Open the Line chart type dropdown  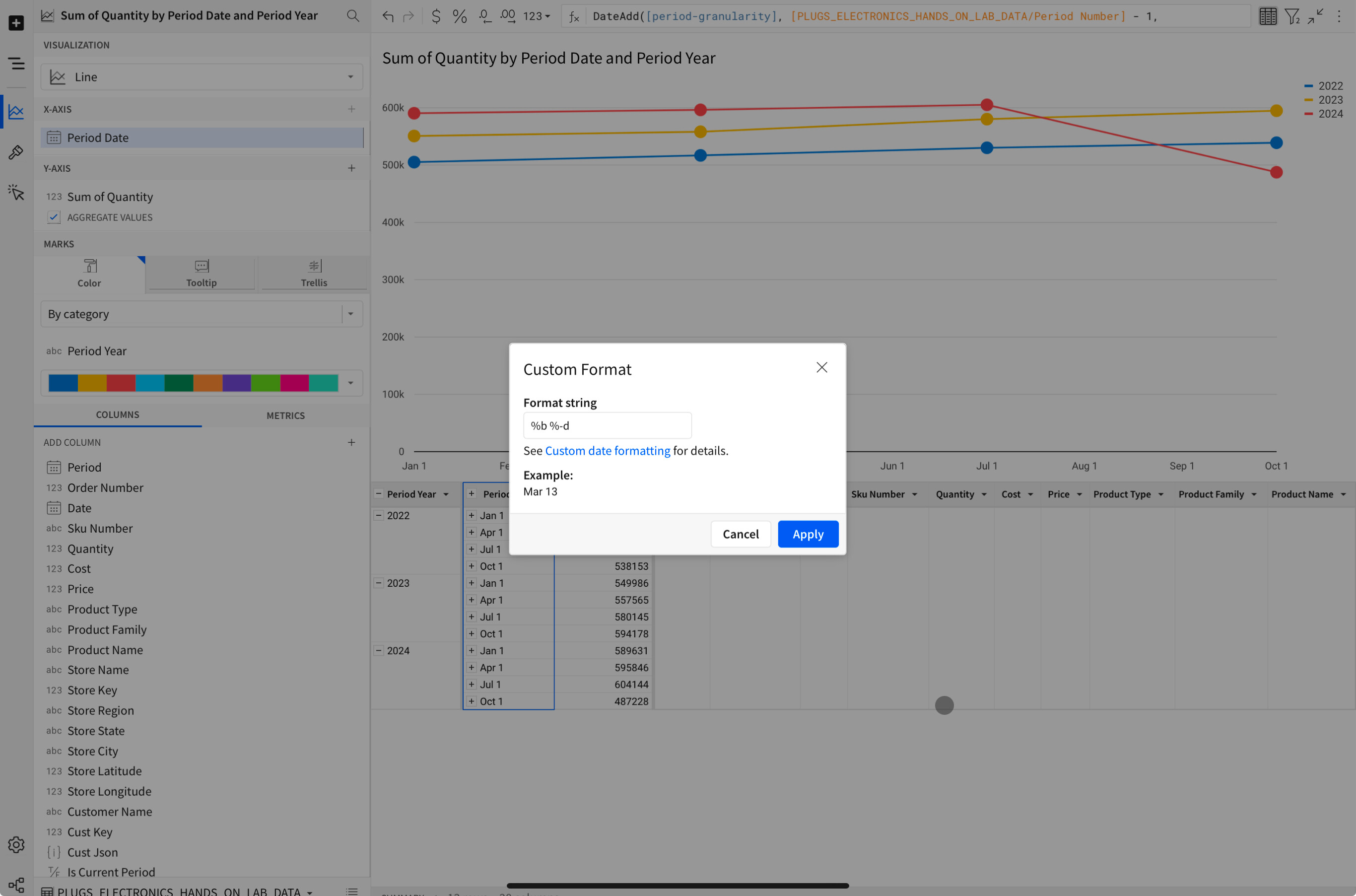[351, 76]
